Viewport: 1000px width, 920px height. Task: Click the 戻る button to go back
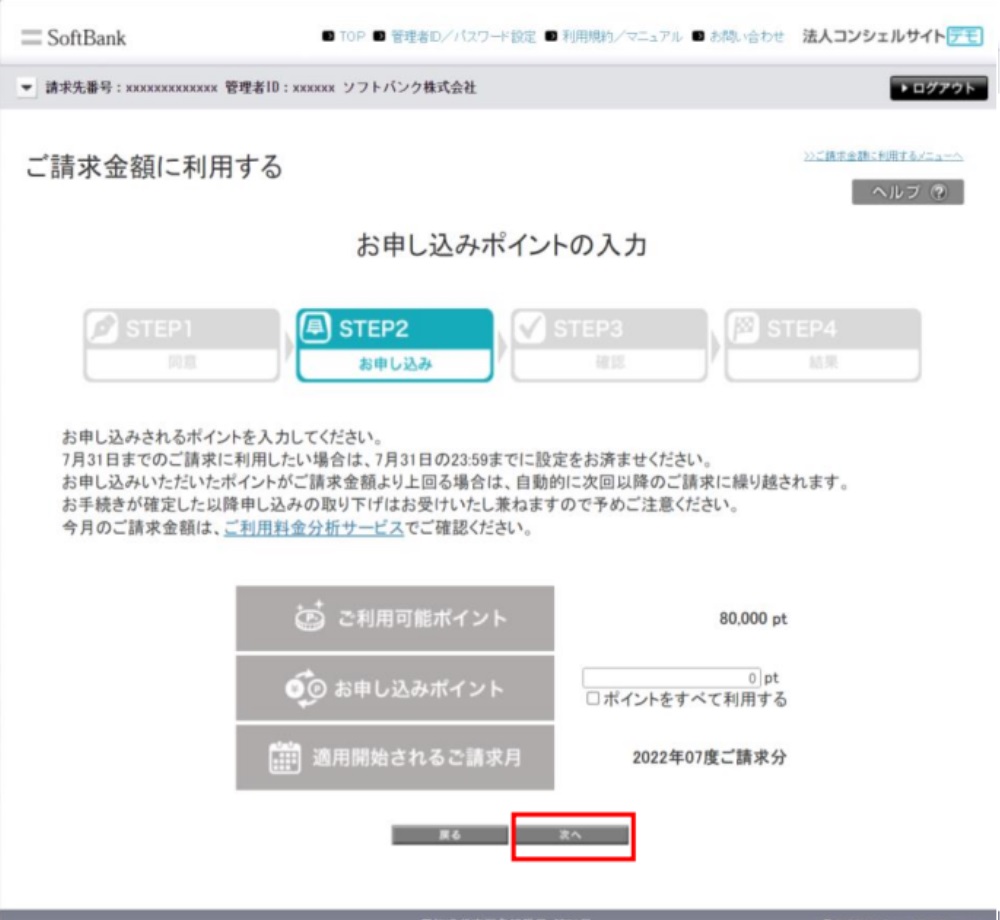450,836
